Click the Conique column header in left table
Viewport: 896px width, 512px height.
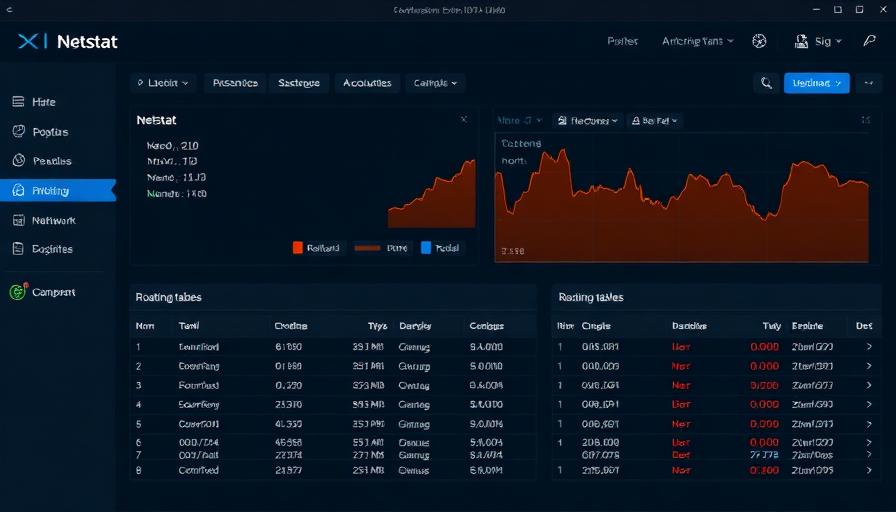pyautogui.click(x=486, y=326)
